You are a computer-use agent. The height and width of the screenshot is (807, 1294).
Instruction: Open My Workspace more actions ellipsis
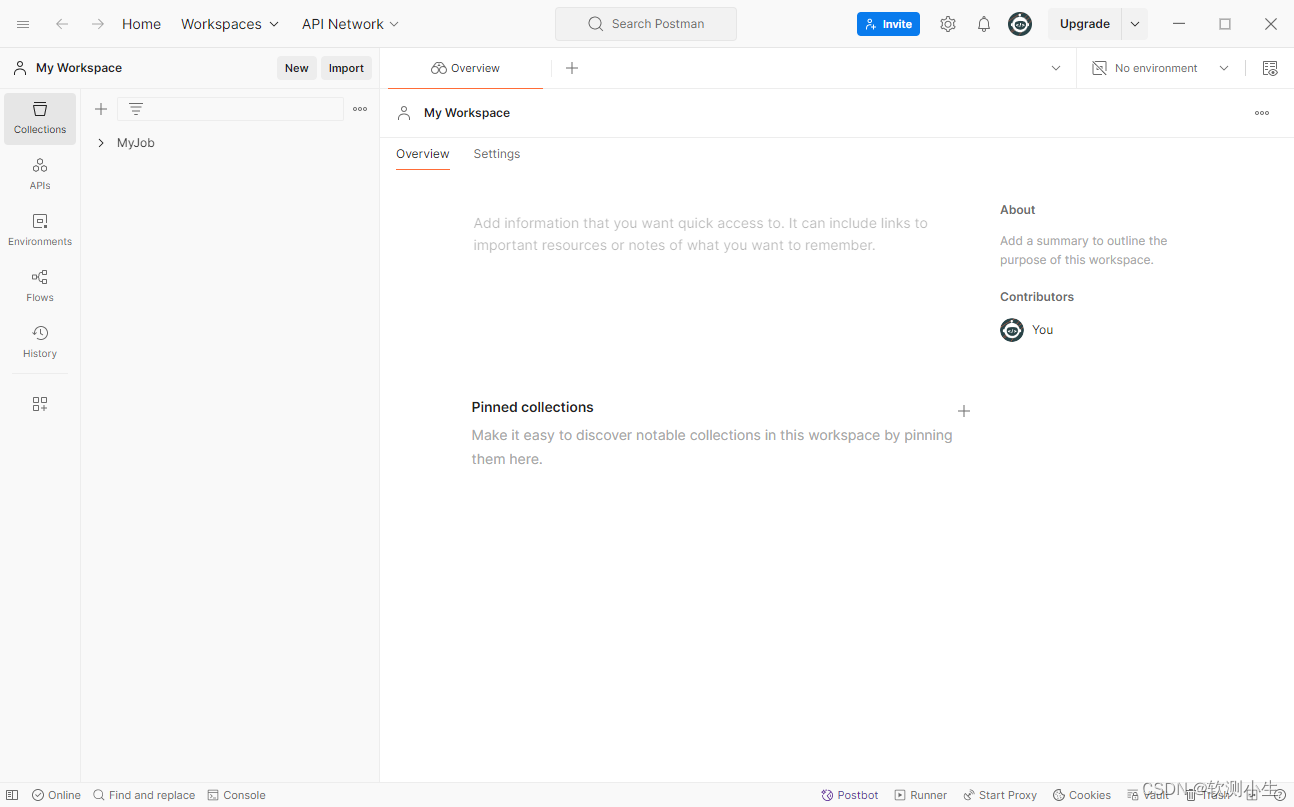tap(1262, 113)
